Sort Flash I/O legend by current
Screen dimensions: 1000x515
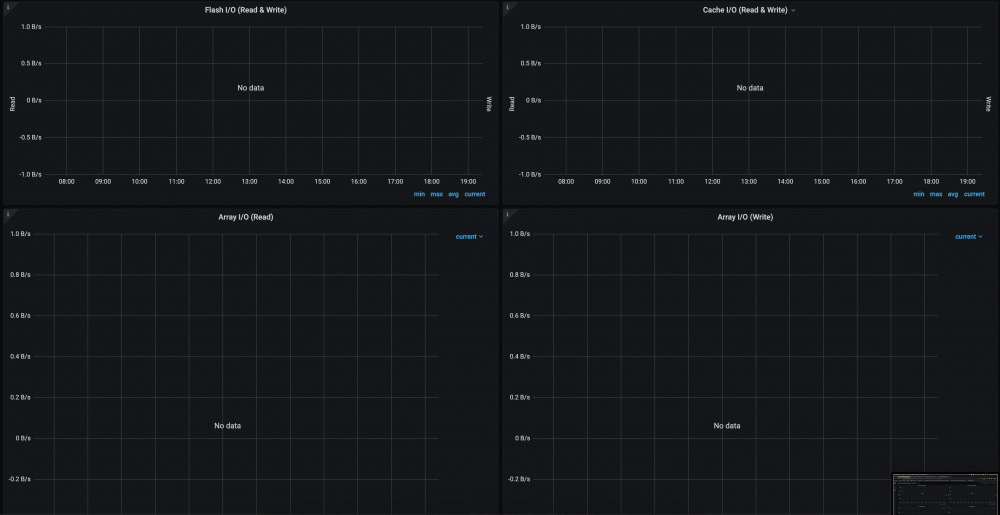point(474,194)
